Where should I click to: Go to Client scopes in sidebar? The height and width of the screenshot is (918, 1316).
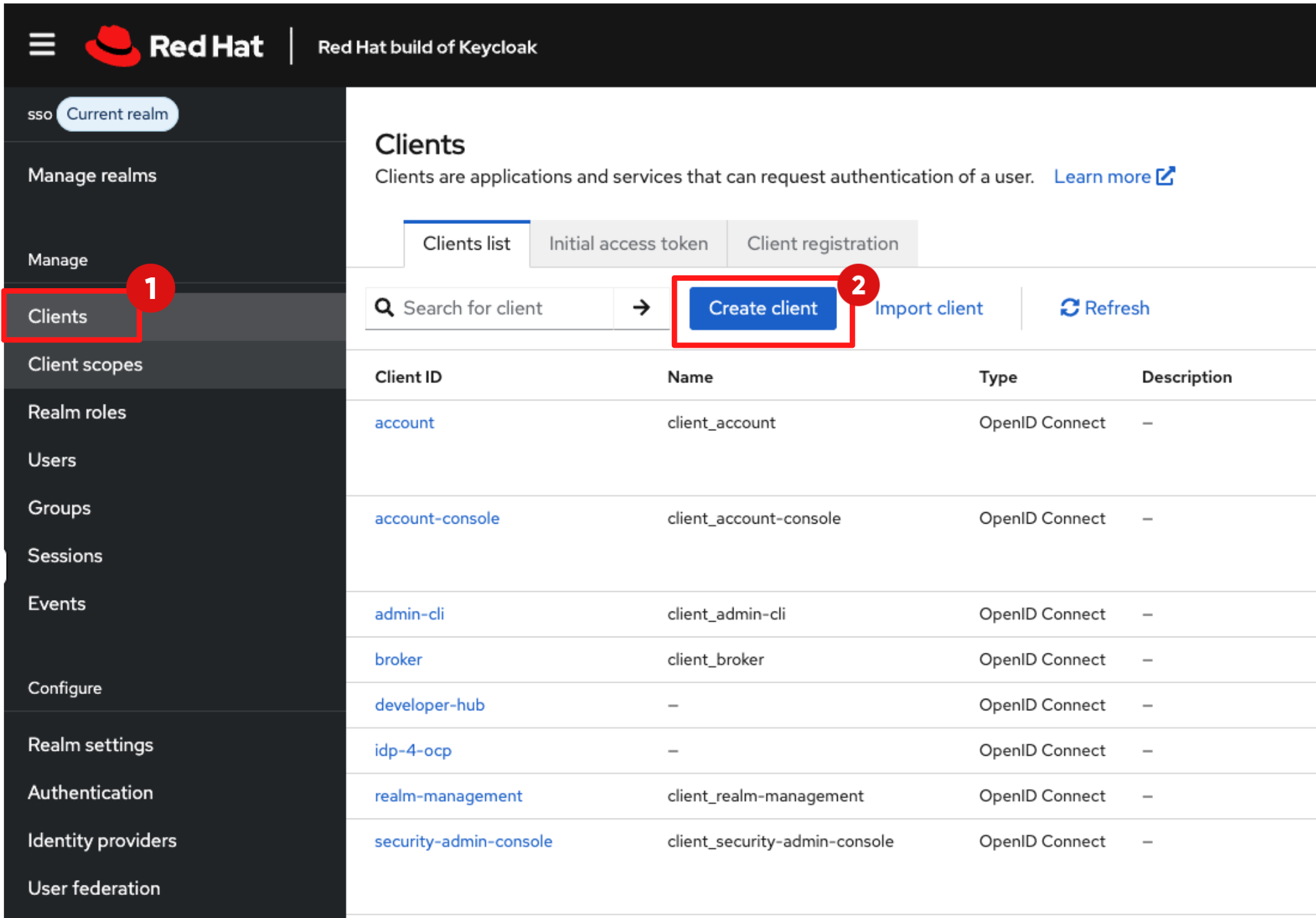coord(85,364)
